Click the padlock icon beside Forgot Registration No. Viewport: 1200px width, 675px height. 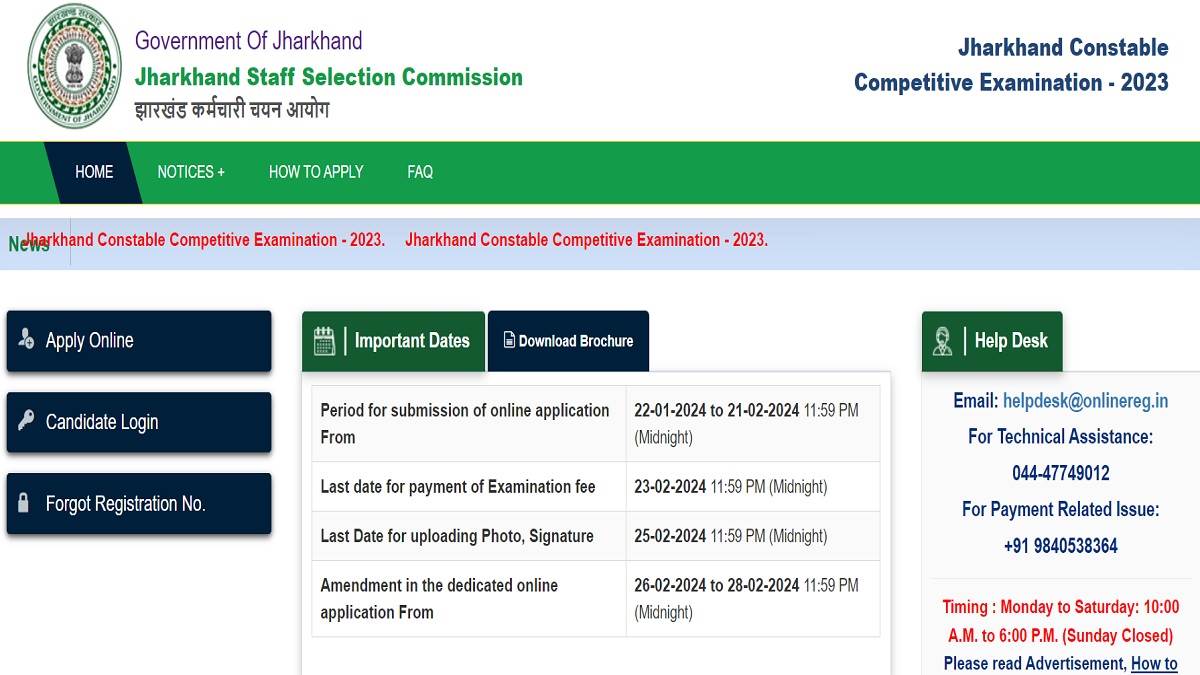tap(24, 503)
